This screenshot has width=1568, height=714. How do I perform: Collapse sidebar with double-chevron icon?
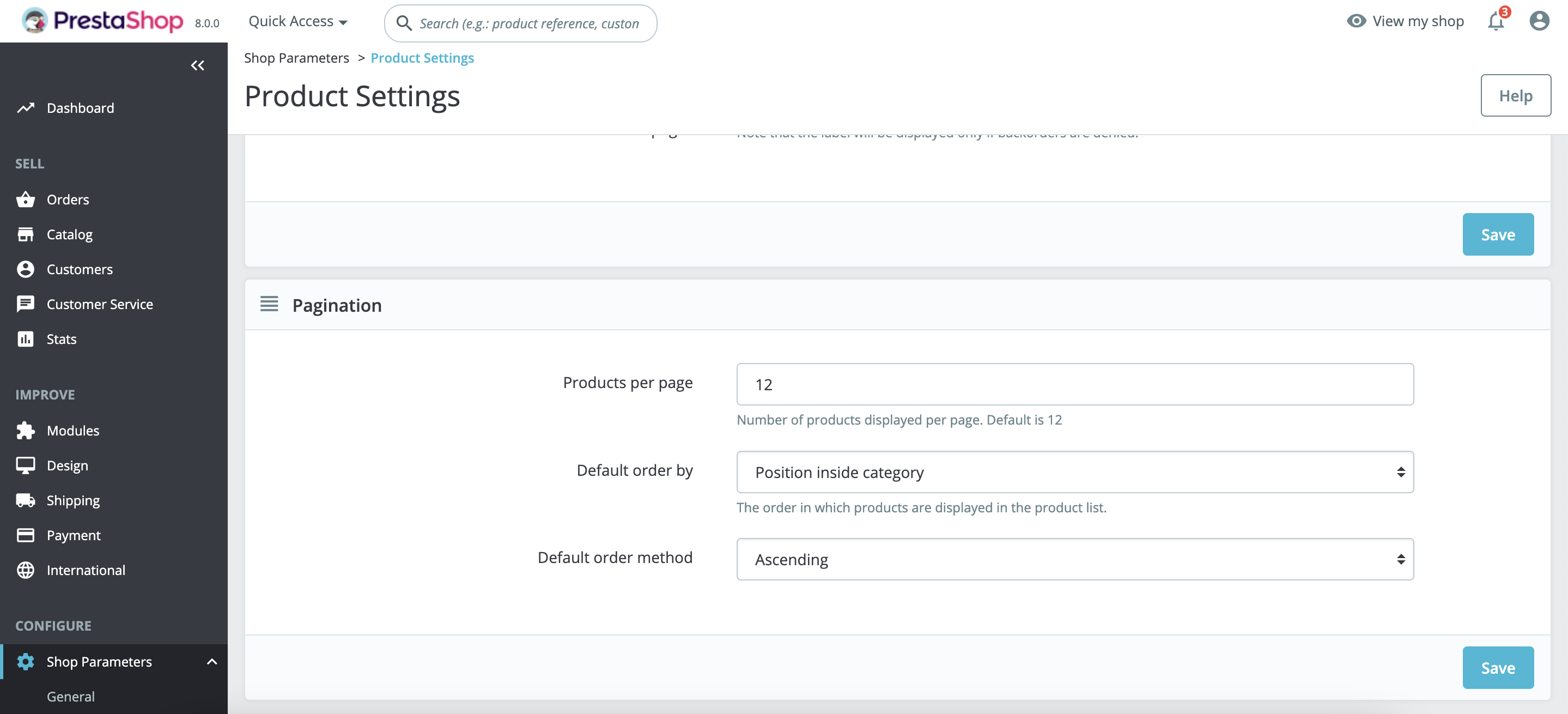pos(197,65)
